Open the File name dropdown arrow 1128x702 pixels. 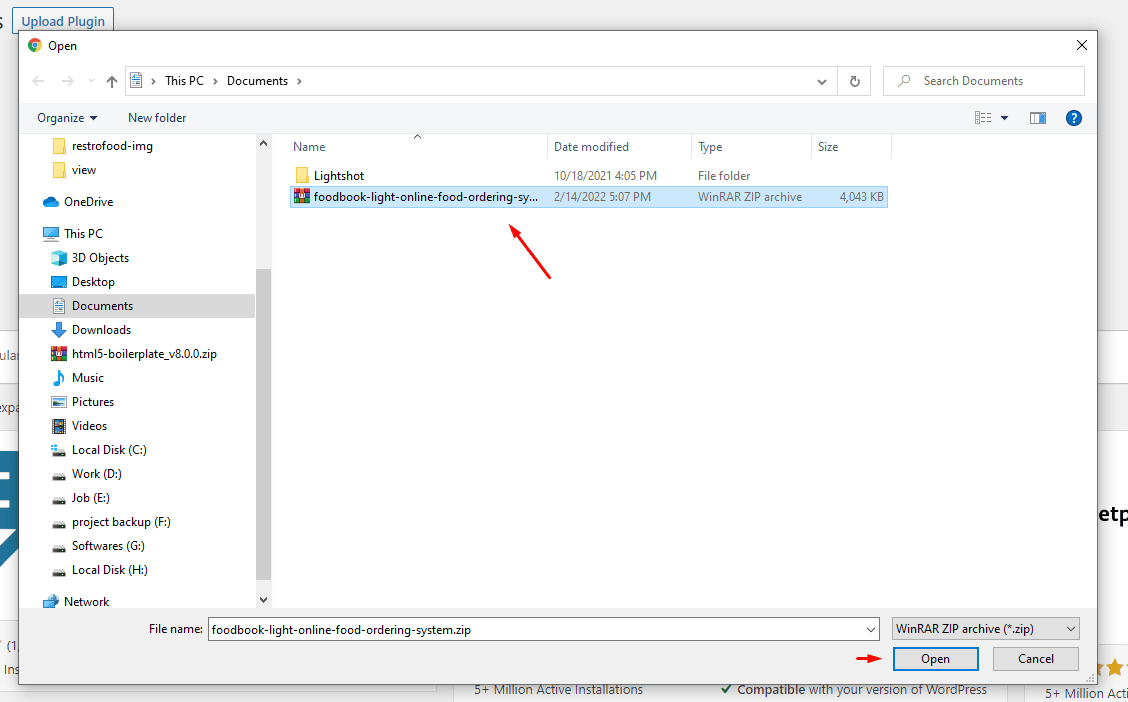tap(869, 630)
